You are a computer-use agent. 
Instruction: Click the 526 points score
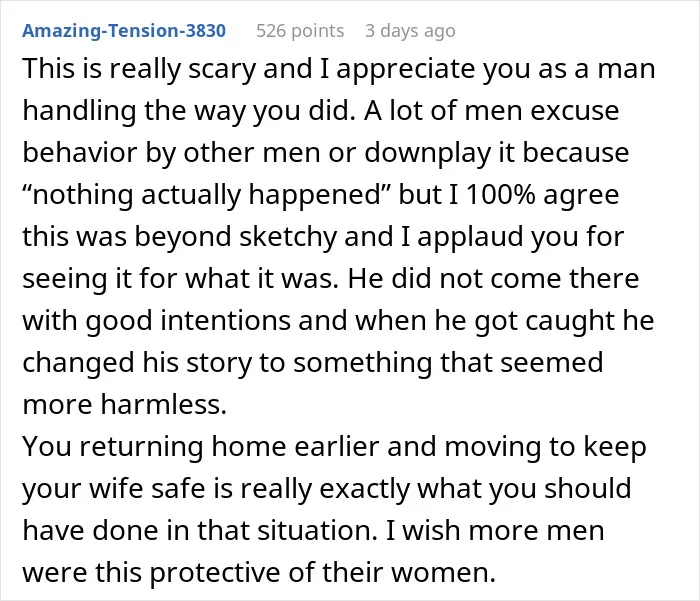[x=300, y=30]
